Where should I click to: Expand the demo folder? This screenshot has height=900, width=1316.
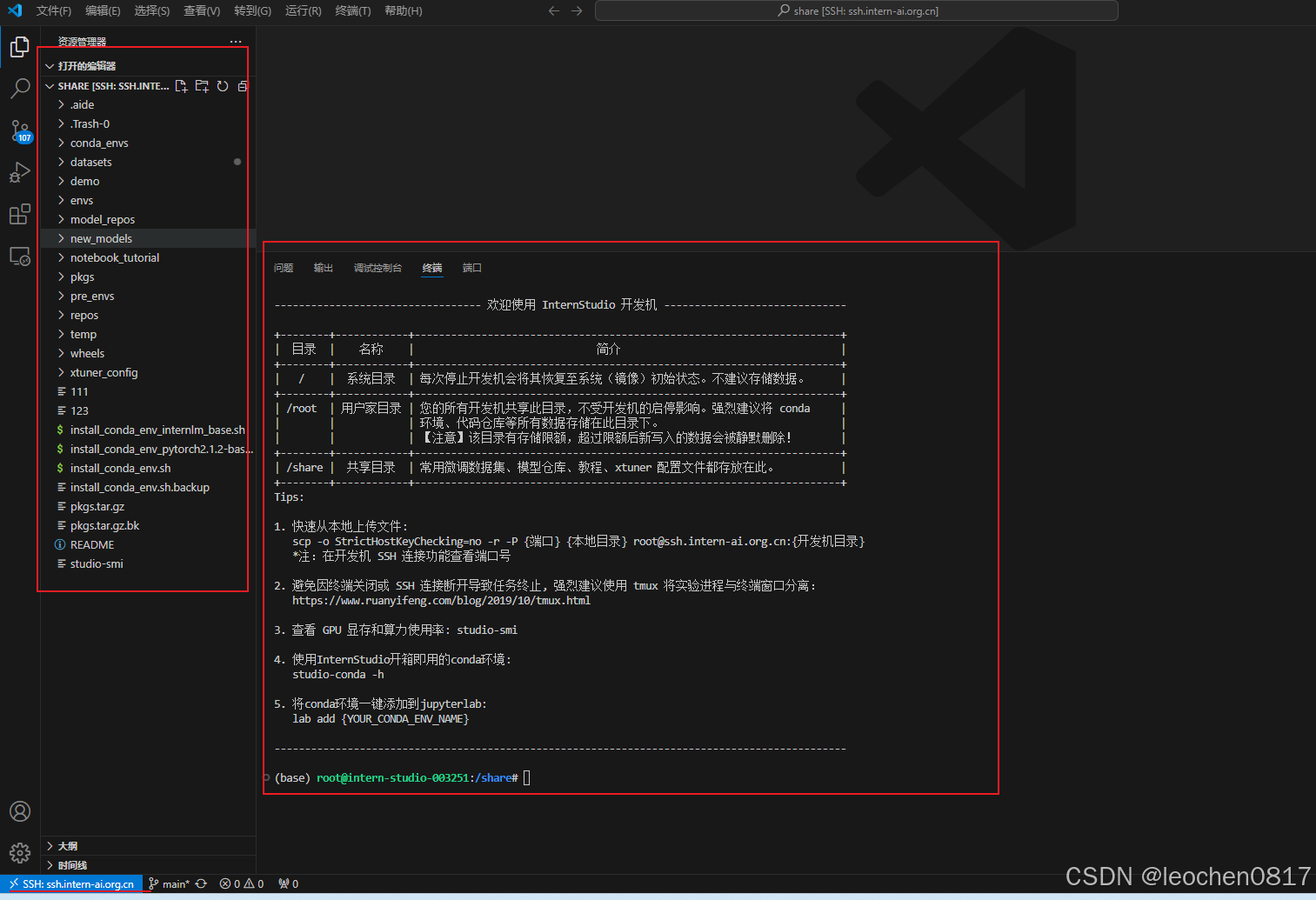(148, 181)
